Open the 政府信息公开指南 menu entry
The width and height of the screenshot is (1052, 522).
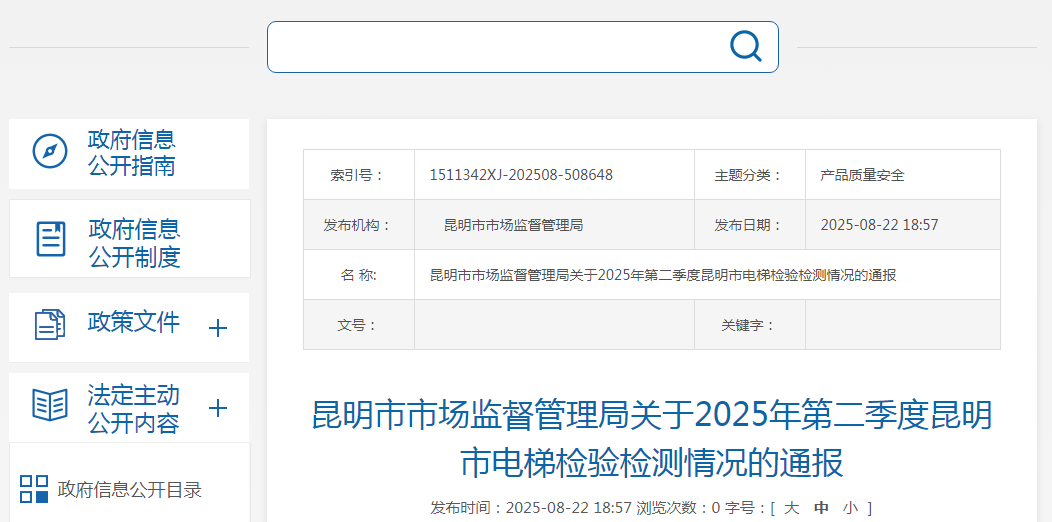coord(131,153)
